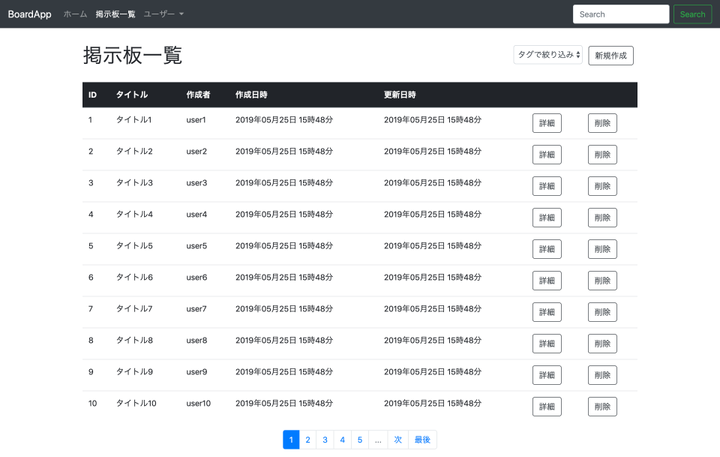720x457 pixels.
Task: Show 詳細 for タイトル5
Action: point(547,249)
